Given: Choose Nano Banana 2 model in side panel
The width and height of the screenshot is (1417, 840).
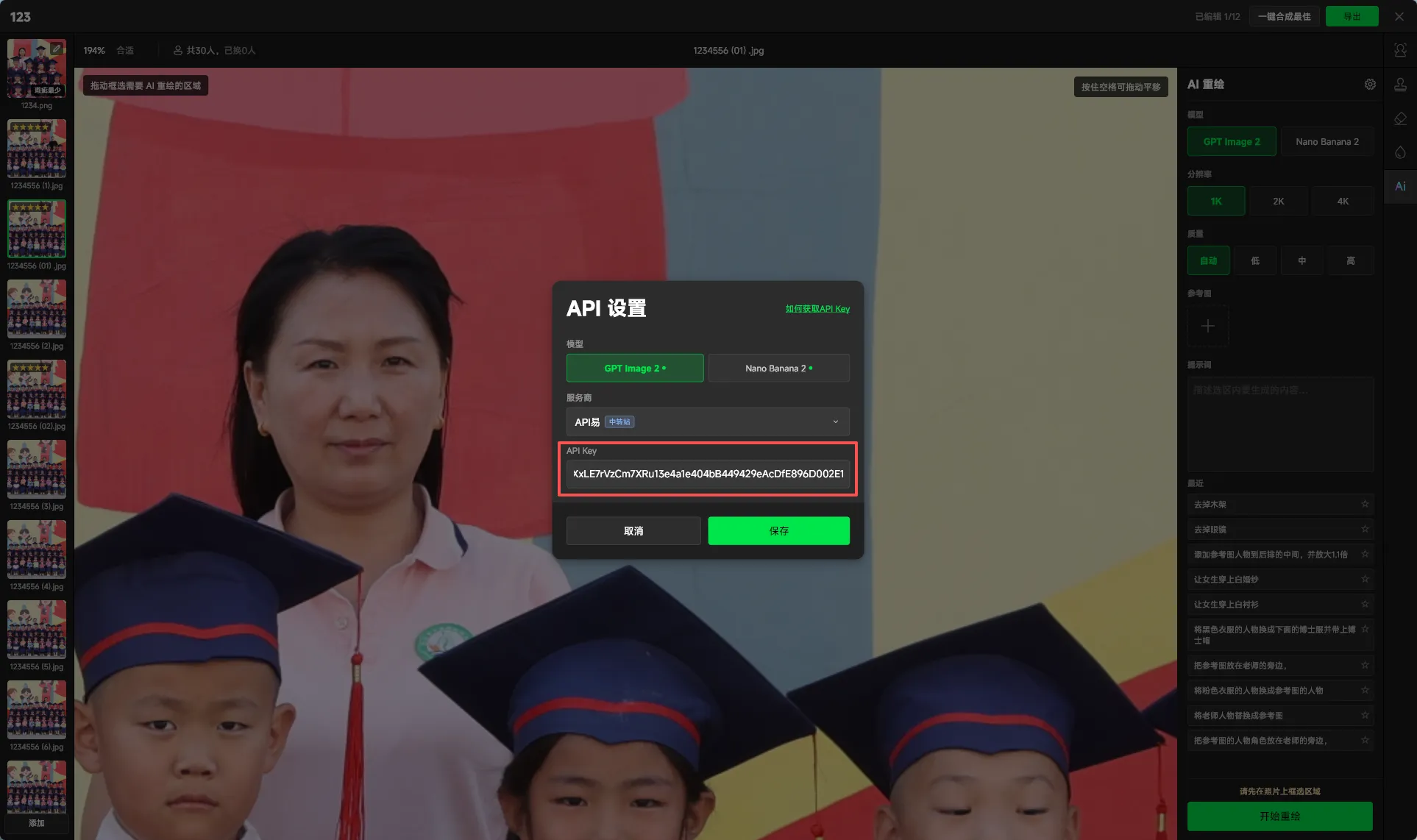Looking at the screenshot, I should coord(1327,141).
